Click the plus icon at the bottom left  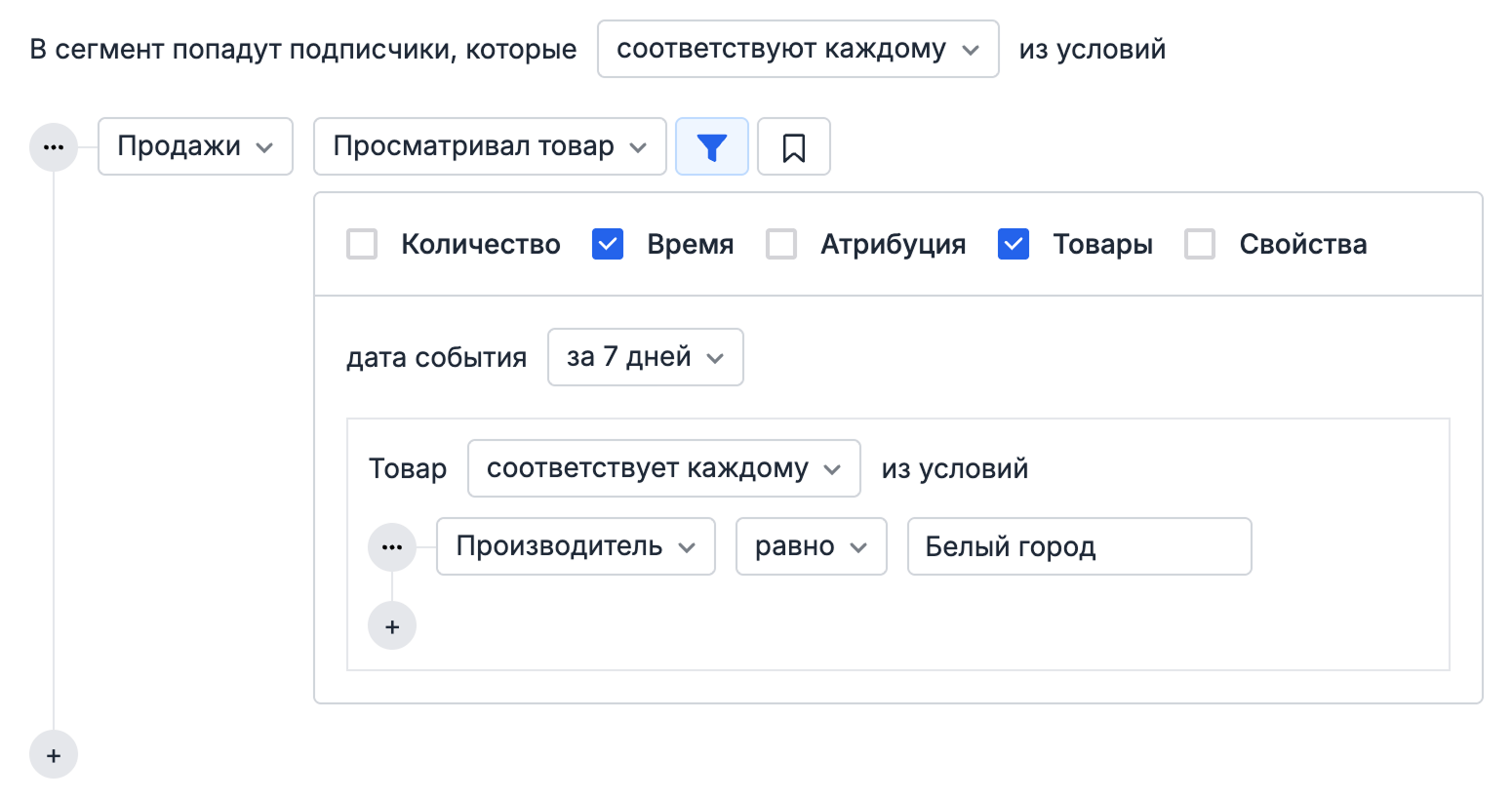[53, 753]
